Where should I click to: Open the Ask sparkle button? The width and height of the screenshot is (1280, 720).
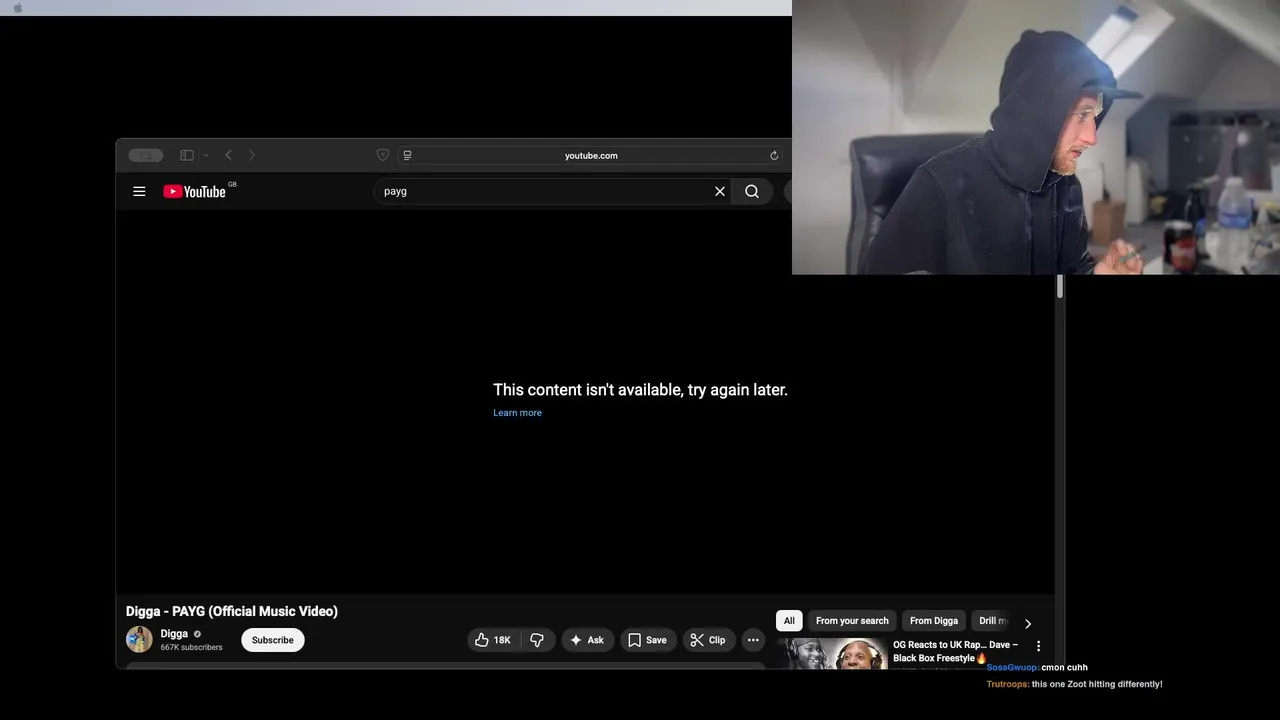tap(587, 640)
